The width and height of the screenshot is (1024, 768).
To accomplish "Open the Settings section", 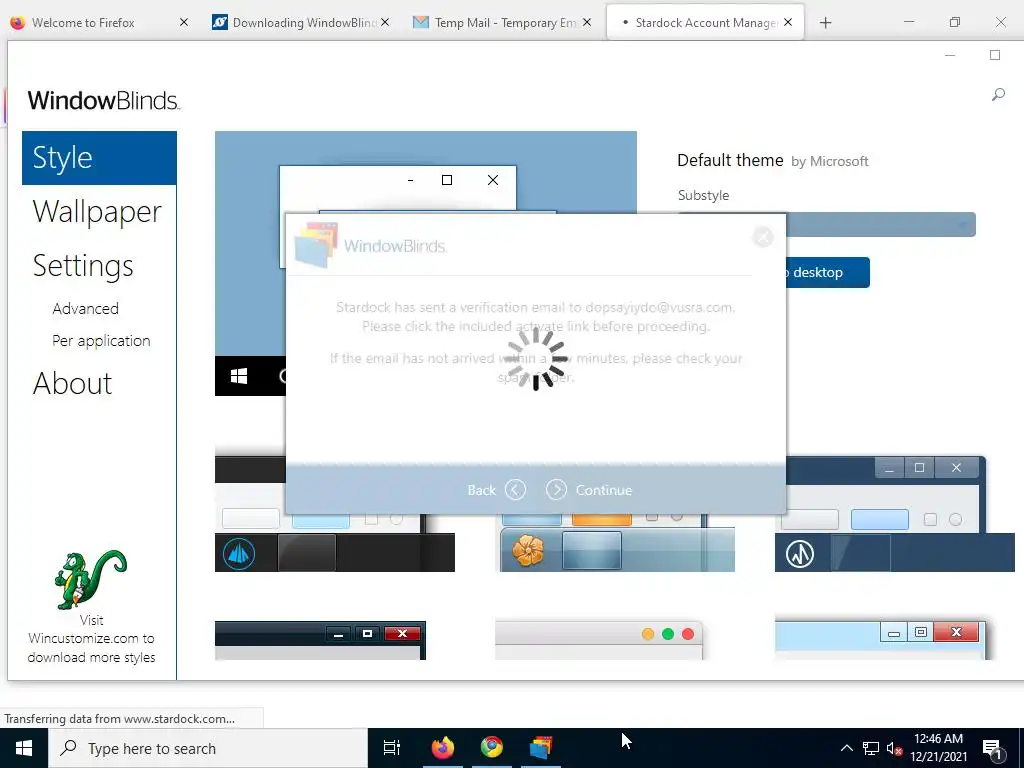I will [83, 266].
